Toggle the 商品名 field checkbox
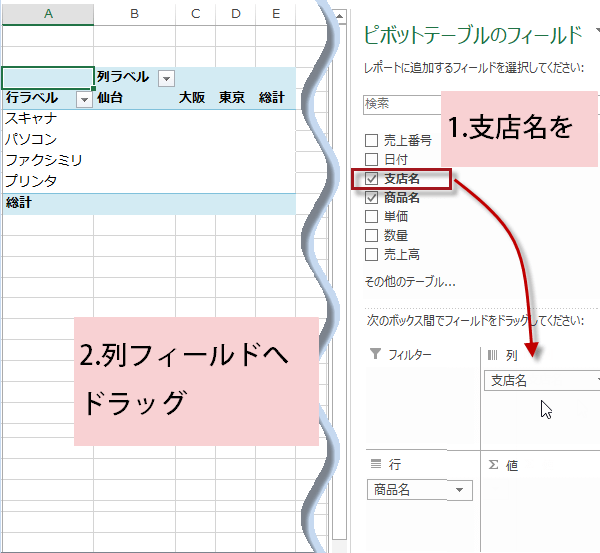Image resolution: width=600 pixels, height=553 pixels. [x=372, y=197]
